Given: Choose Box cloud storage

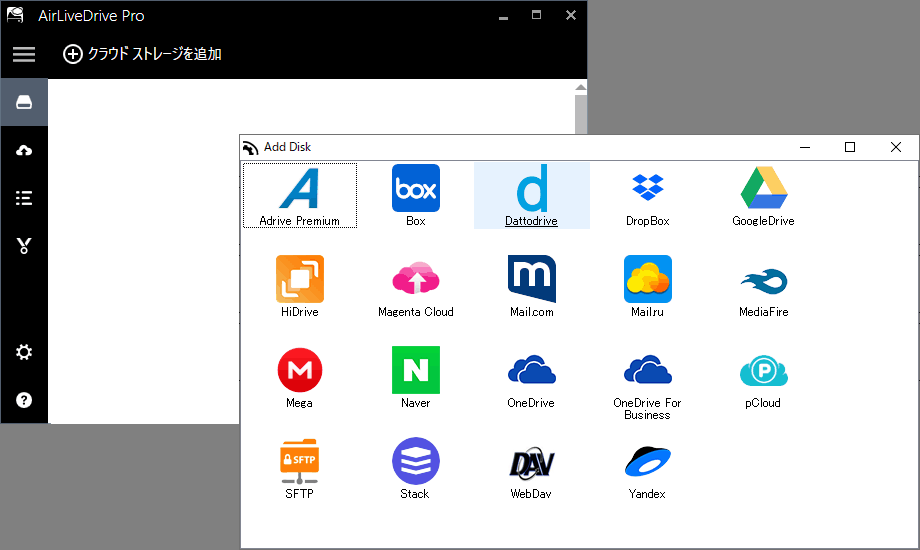Looking at the screenshot, I should 415,195.
